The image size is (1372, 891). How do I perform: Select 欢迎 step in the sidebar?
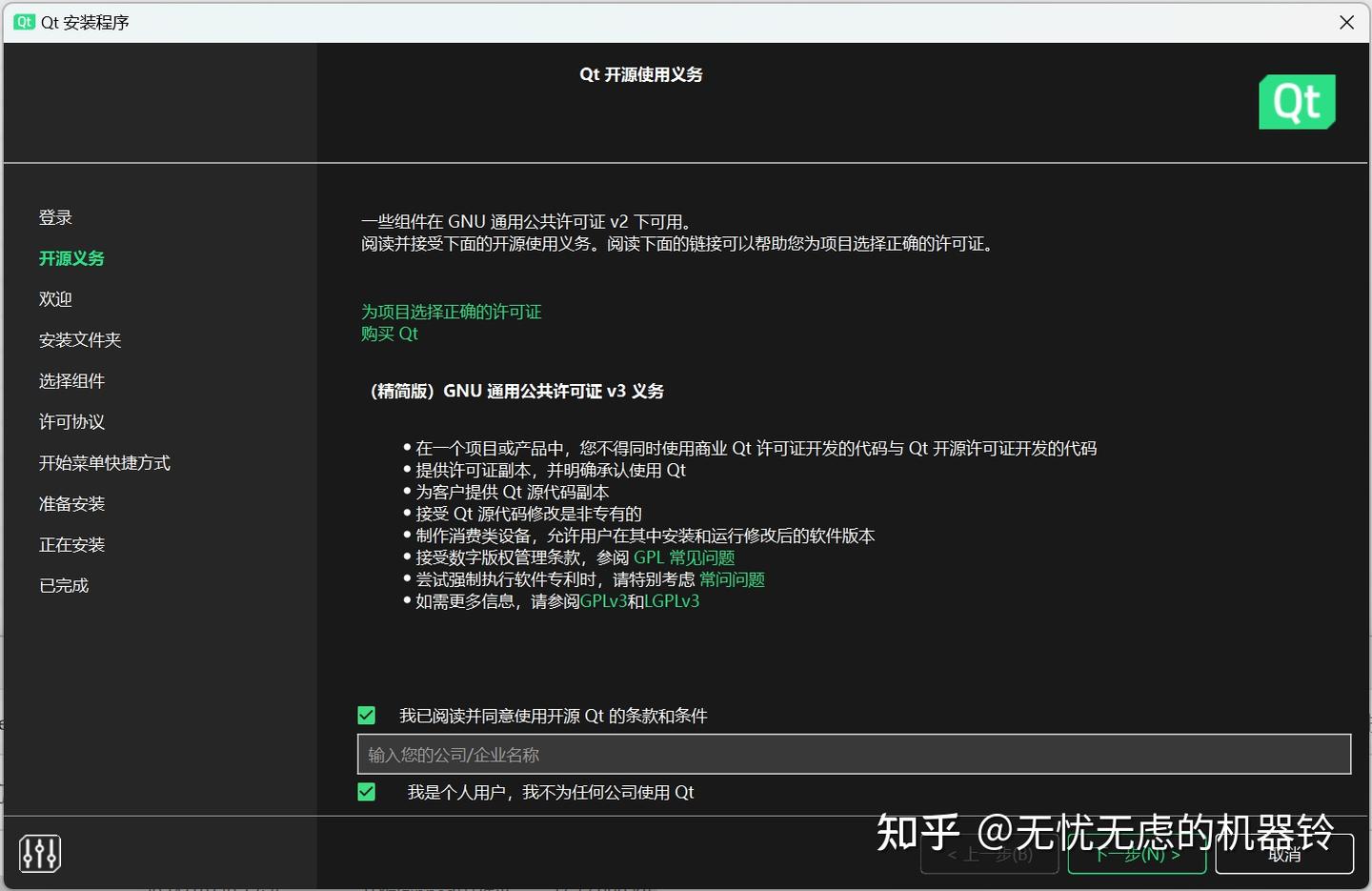point(54,298)
